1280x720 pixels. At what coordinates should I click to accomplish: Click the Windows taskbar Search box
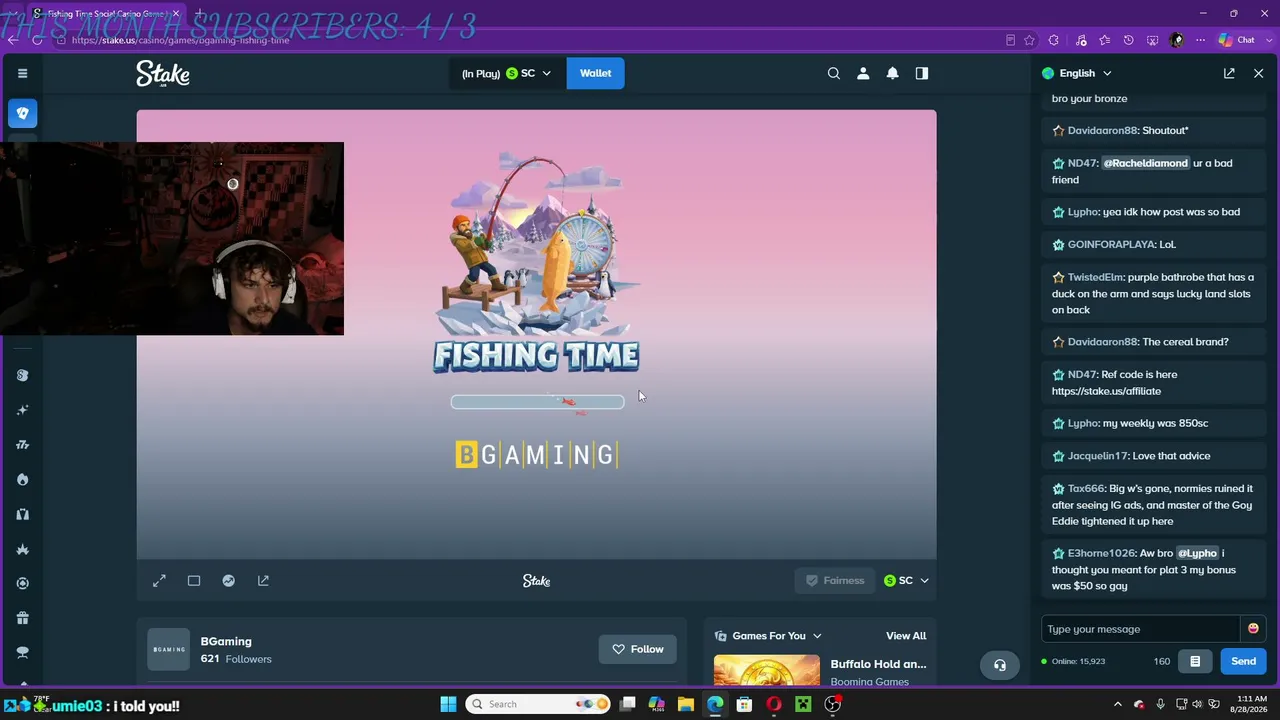tap(537, 704)
